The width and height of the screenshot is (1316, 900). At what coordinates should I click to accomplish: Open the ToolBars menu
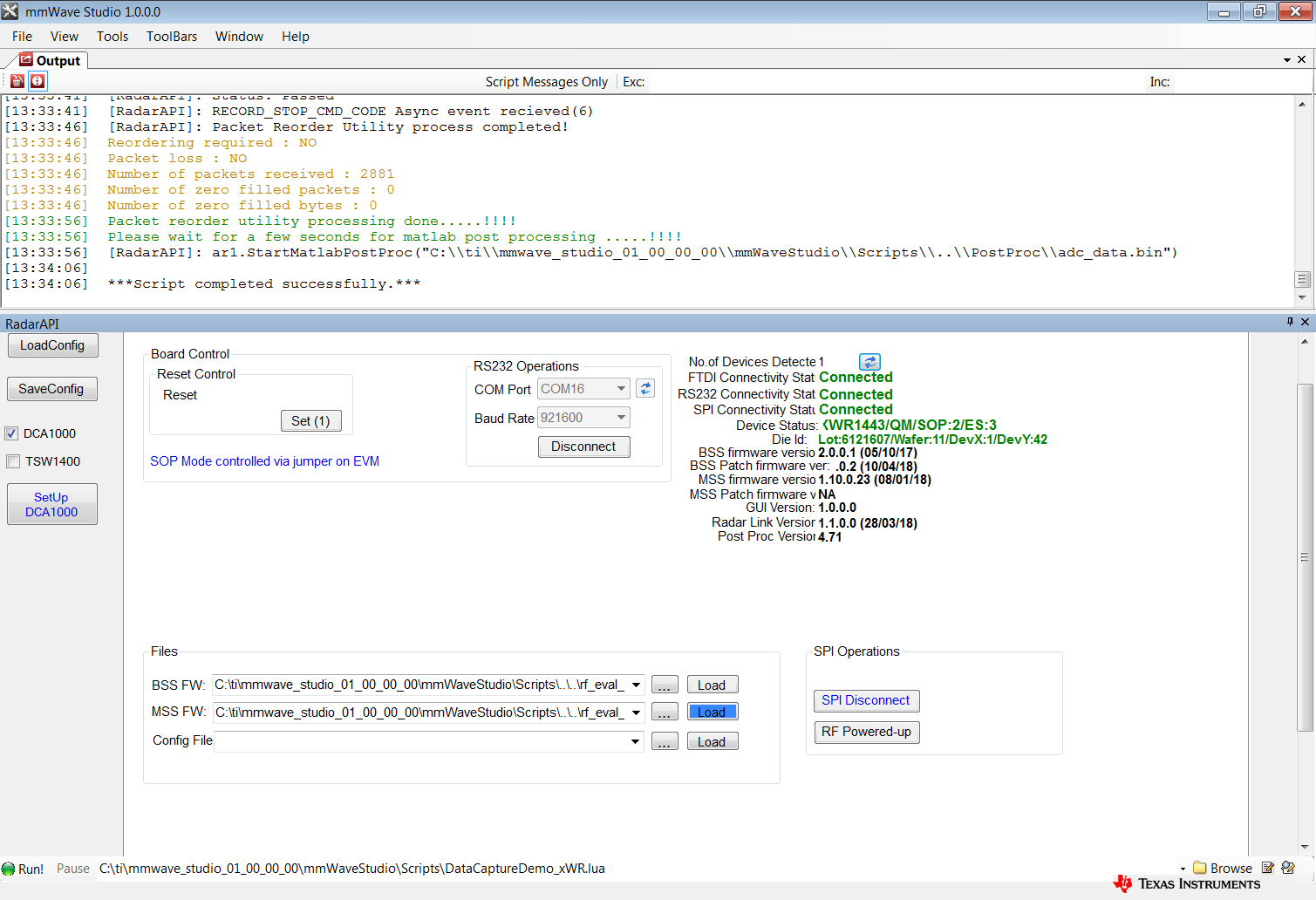[x=172, y=37]
